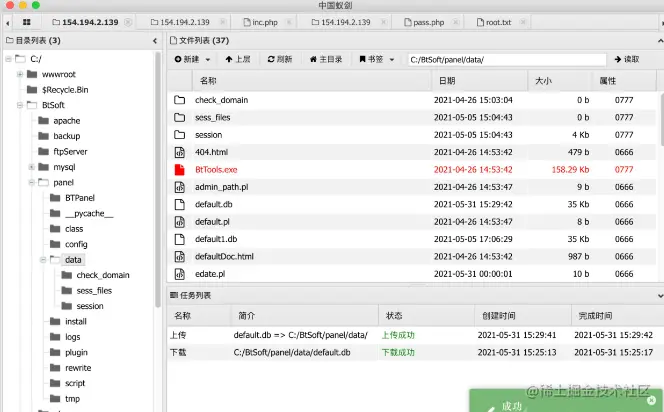Click the session folder icon in file list
Screen dimensions: 664x412
[x=180, y=135]
